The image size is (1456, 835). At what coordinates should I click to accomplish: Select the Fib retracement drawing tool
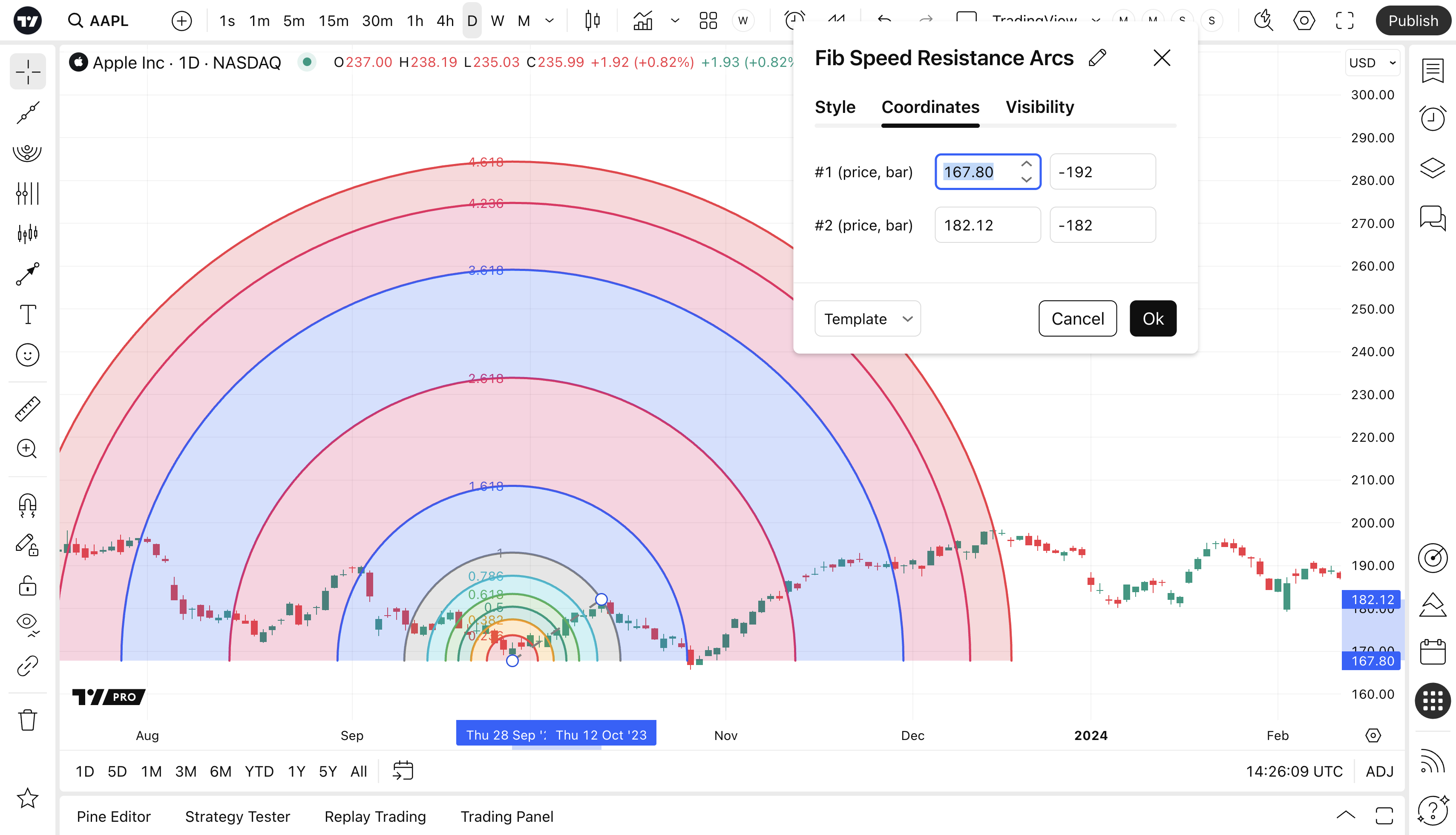(27, 153)
